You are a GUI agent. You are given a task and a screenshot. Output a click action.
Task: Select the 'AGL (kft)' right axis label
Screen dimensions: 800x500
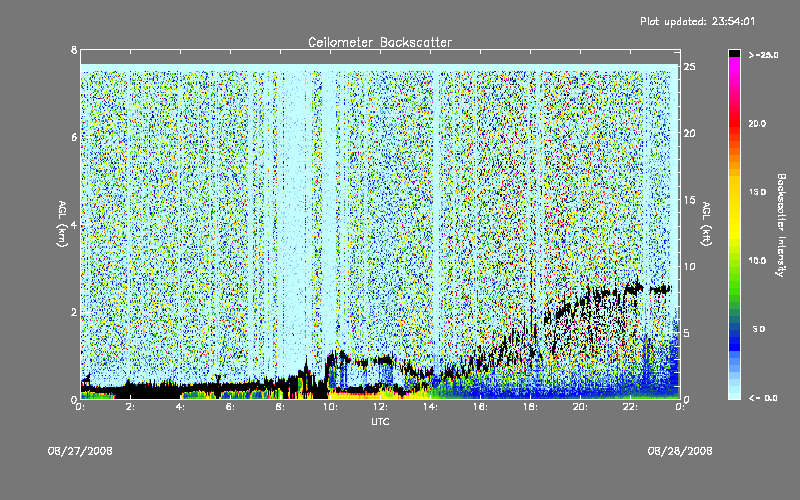point(706,224)
